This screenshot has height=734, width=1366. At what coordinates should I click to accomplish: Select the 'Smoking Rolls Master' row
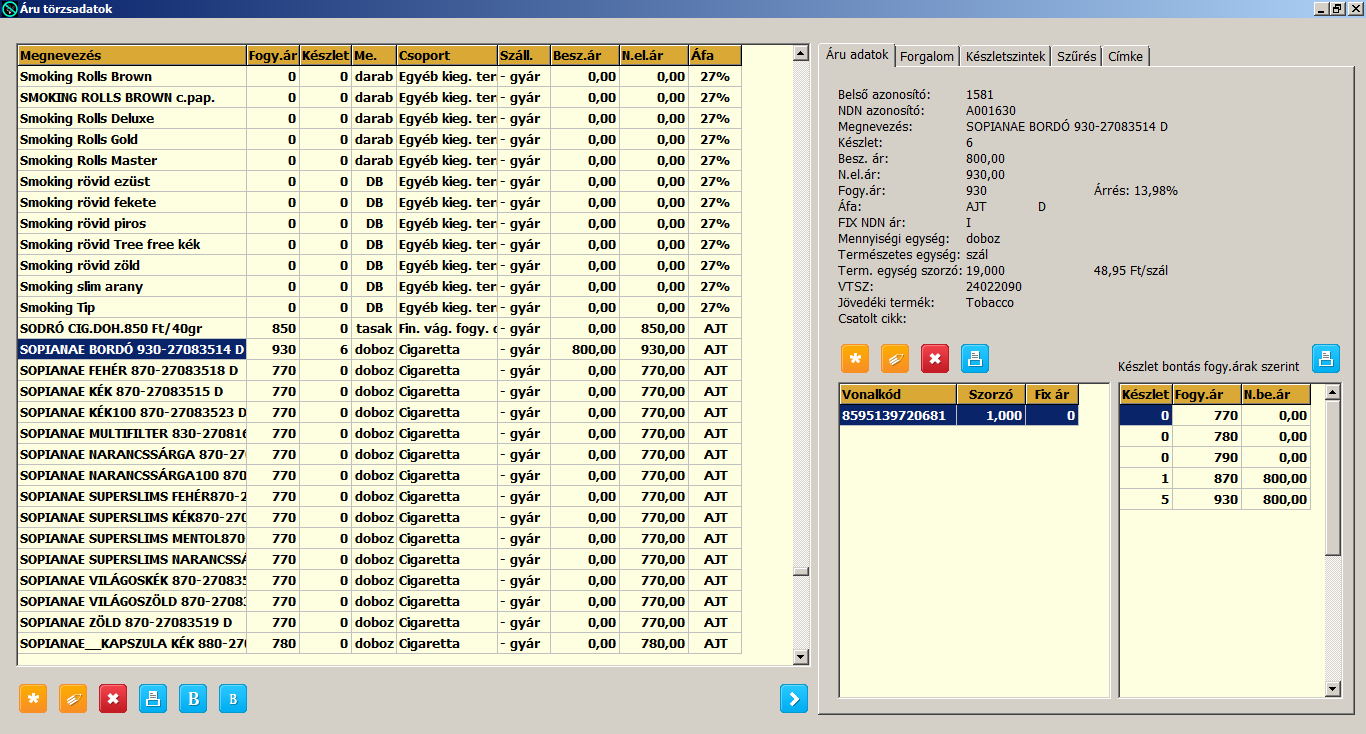pyautogui.click(x=380, y=161)
